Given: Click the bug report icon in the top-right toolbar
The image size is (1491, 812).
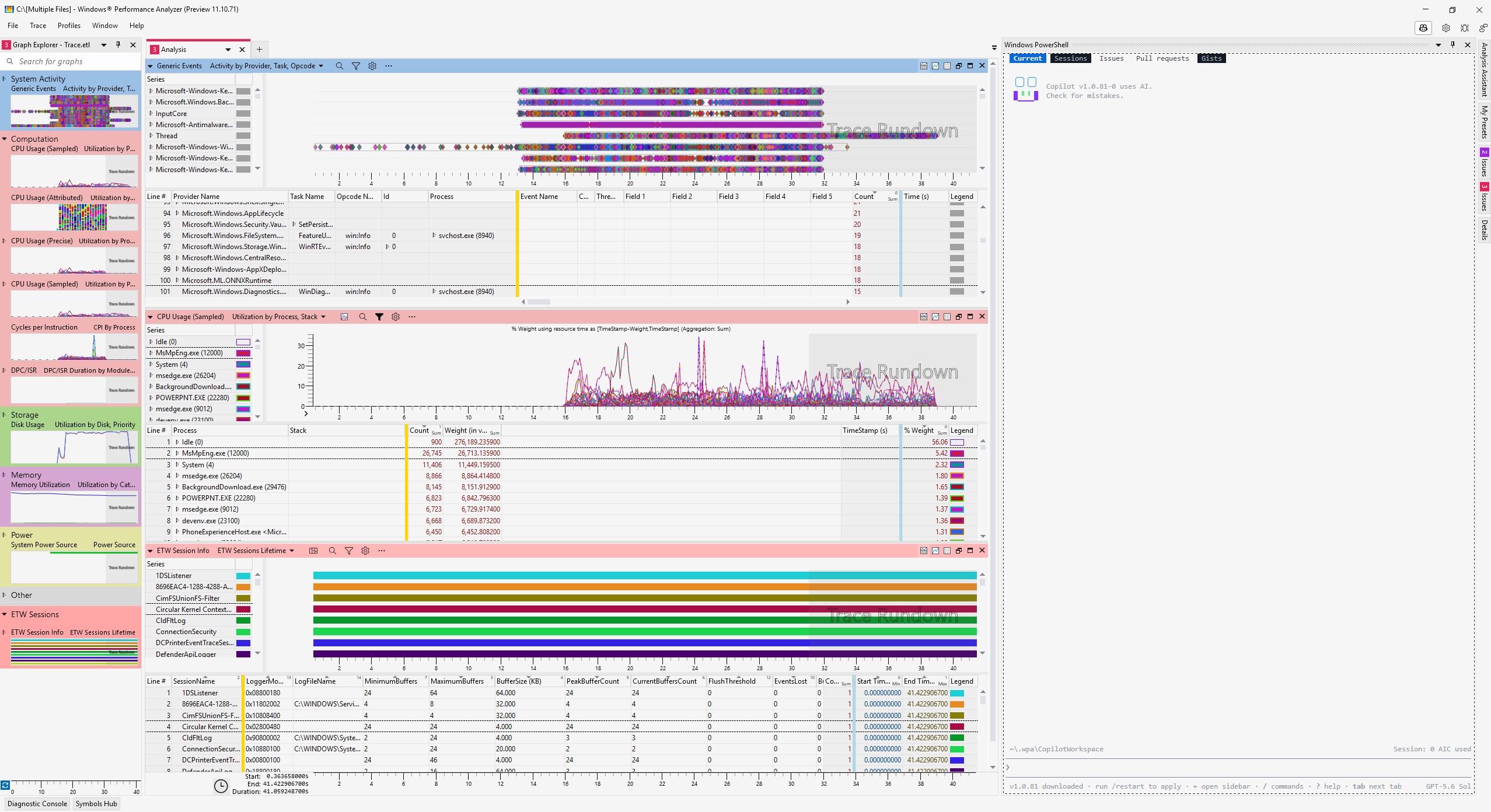Looking at the screenshot, I should click(x=1465, y=27).
